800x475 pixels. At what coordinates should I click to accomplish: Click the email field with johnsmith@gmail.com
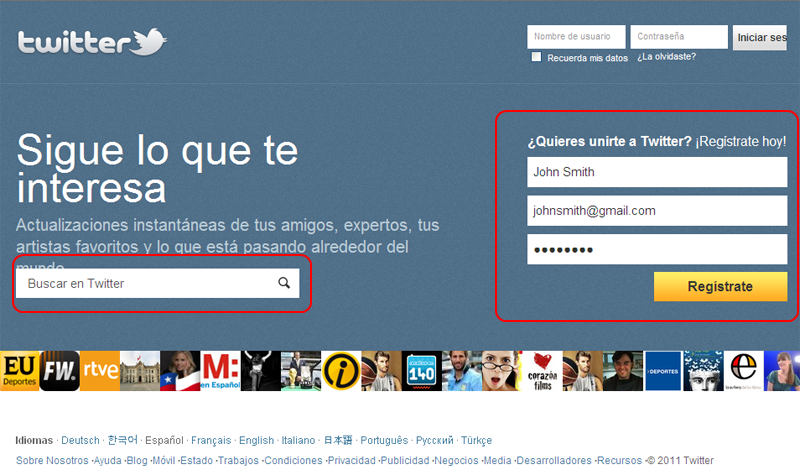pos(657,211)
